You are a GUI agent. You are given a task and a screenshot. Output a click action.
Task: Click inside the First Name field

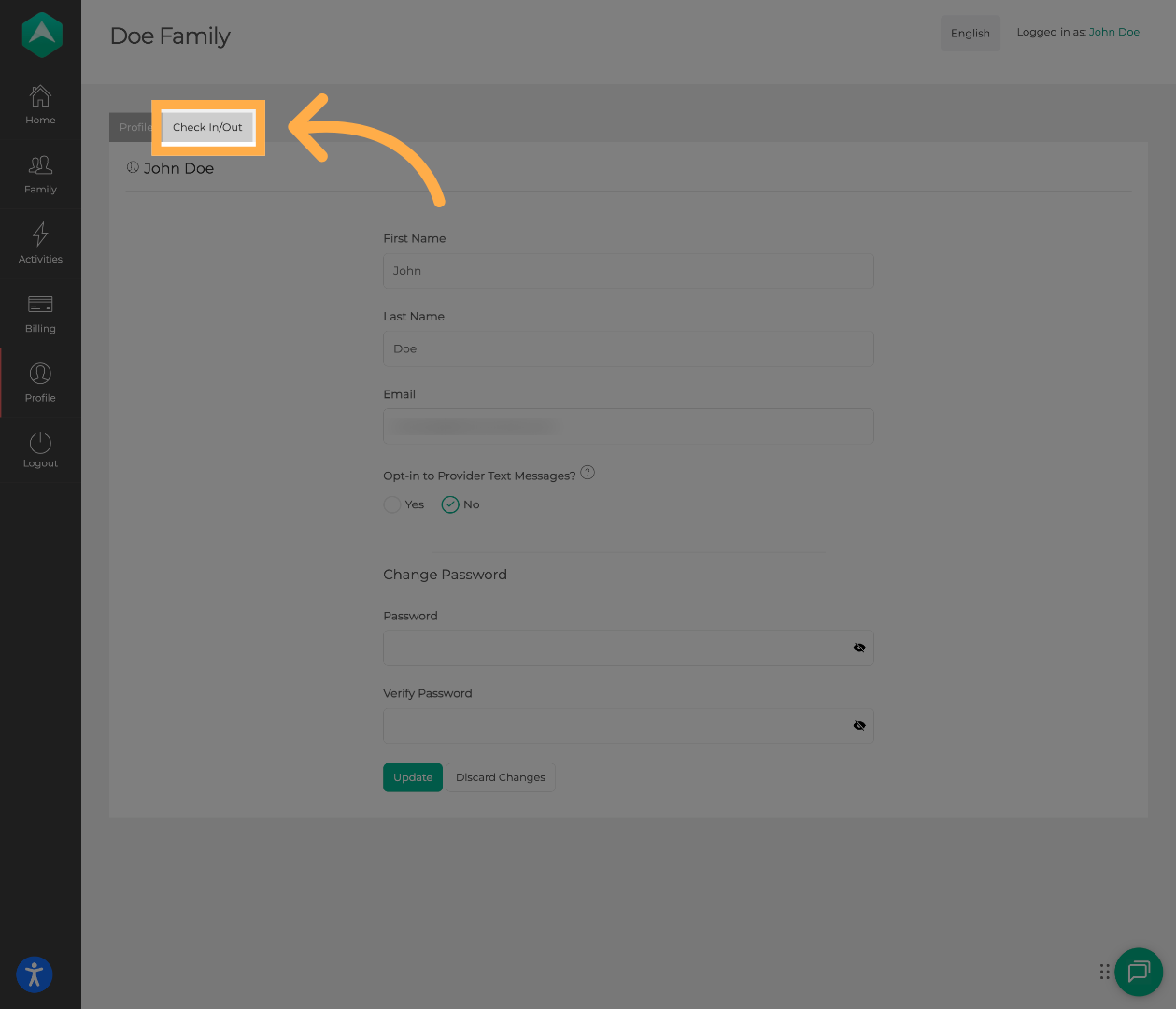coord(628,271)
